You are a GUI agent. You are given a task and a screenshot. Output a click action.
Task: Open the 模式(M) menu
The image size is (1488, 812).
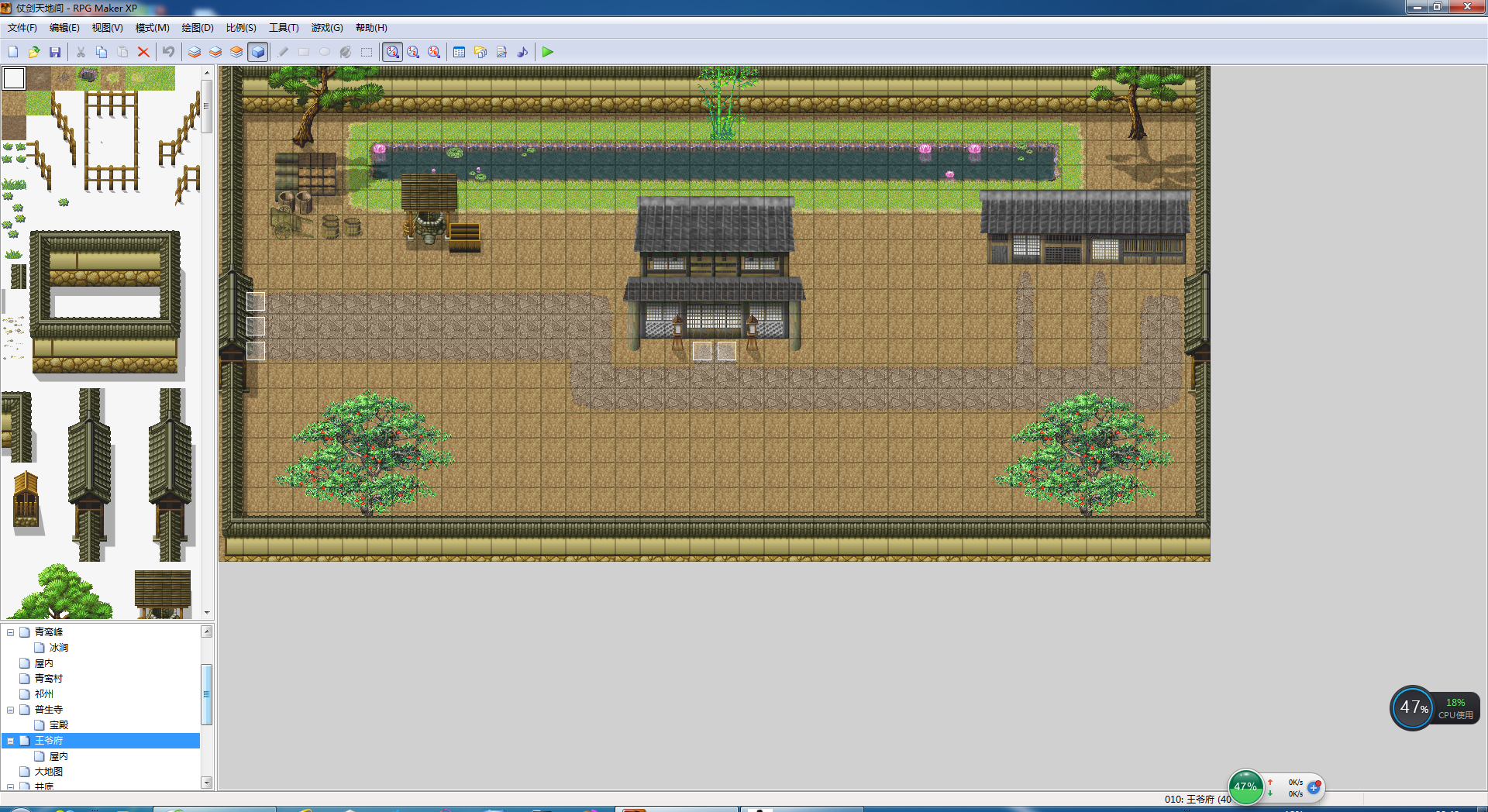tap(152, 28)
